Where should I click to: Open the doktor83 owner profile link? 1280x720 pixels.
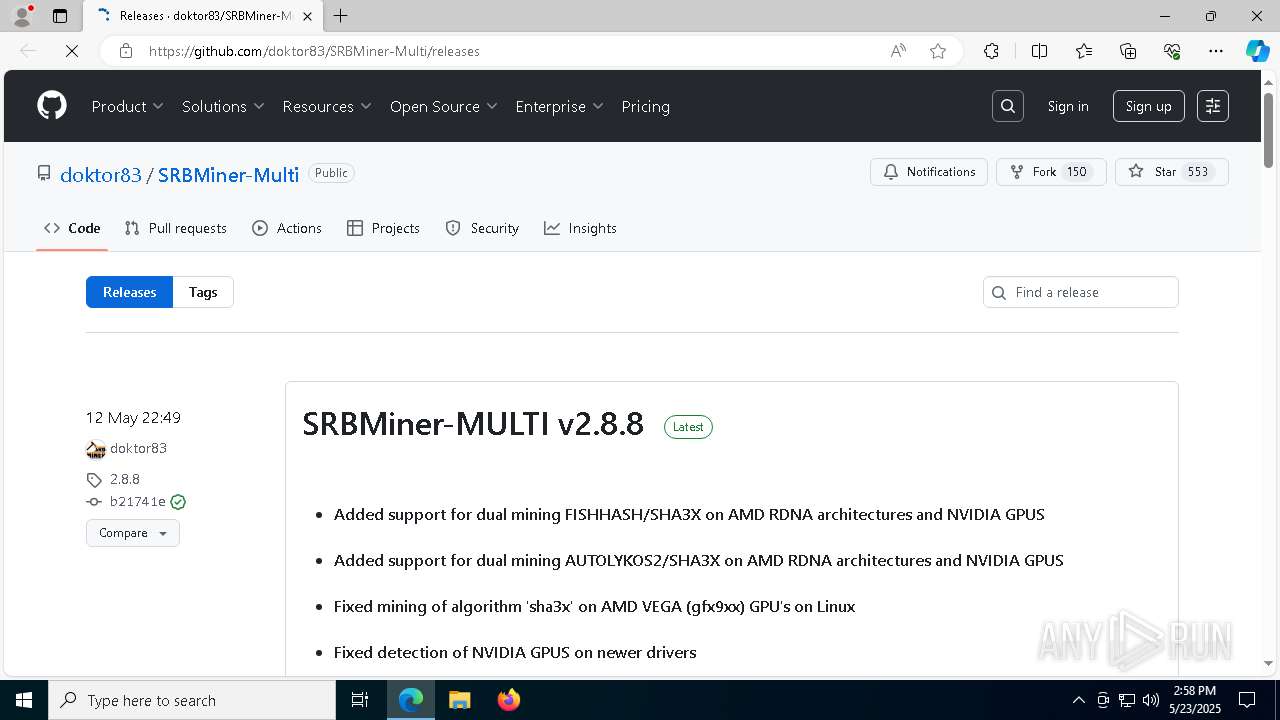pyautogui.click(x=101, y=174)
